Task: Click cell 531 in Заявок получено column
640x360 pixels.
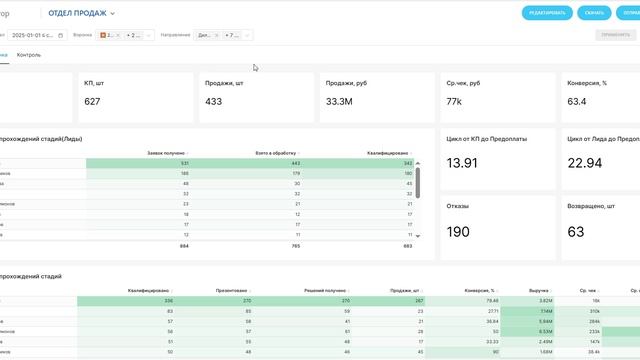Action: (184, 163)
